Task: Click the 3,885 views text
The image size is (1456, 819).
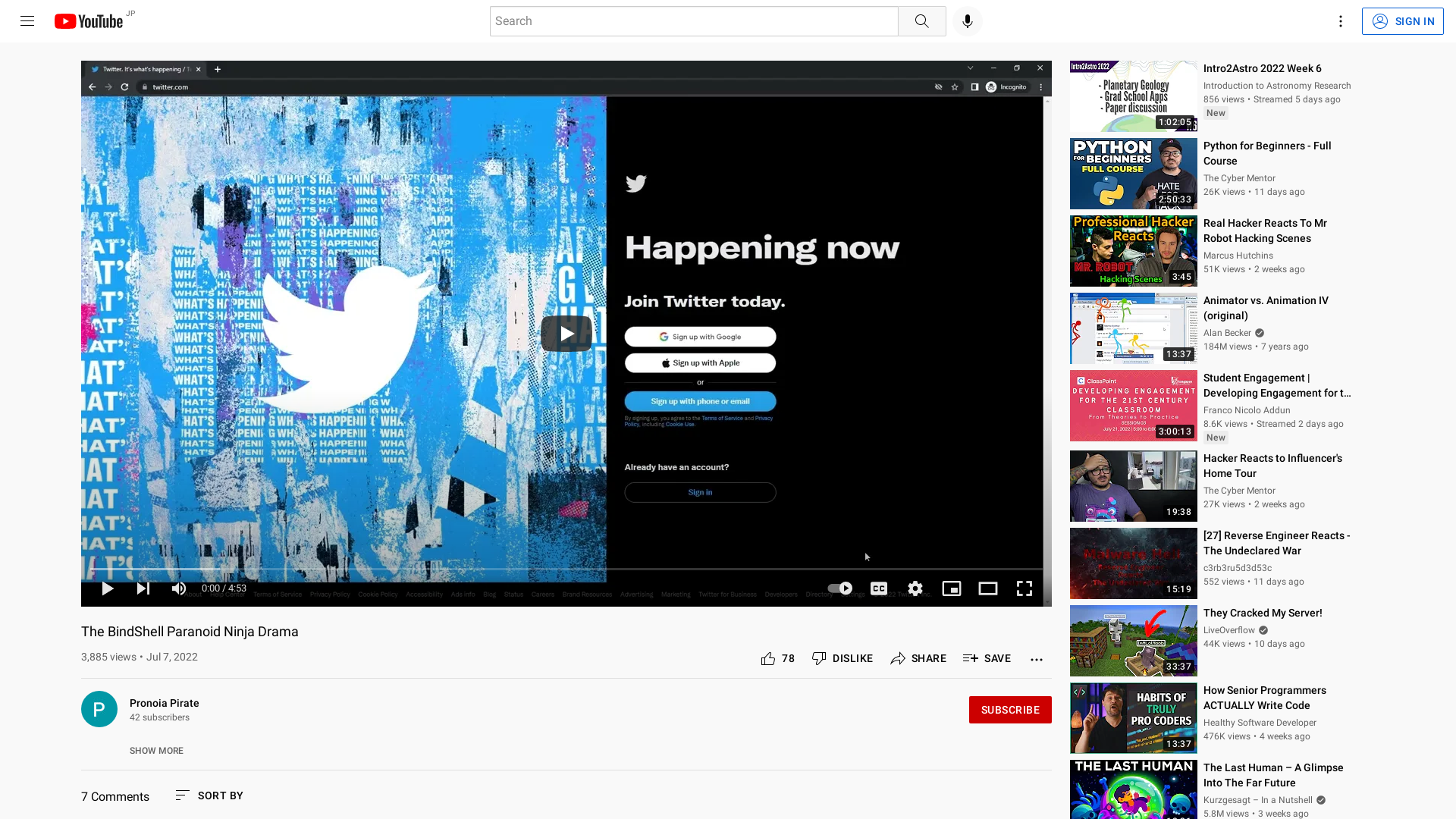Action: click(108, 657)
